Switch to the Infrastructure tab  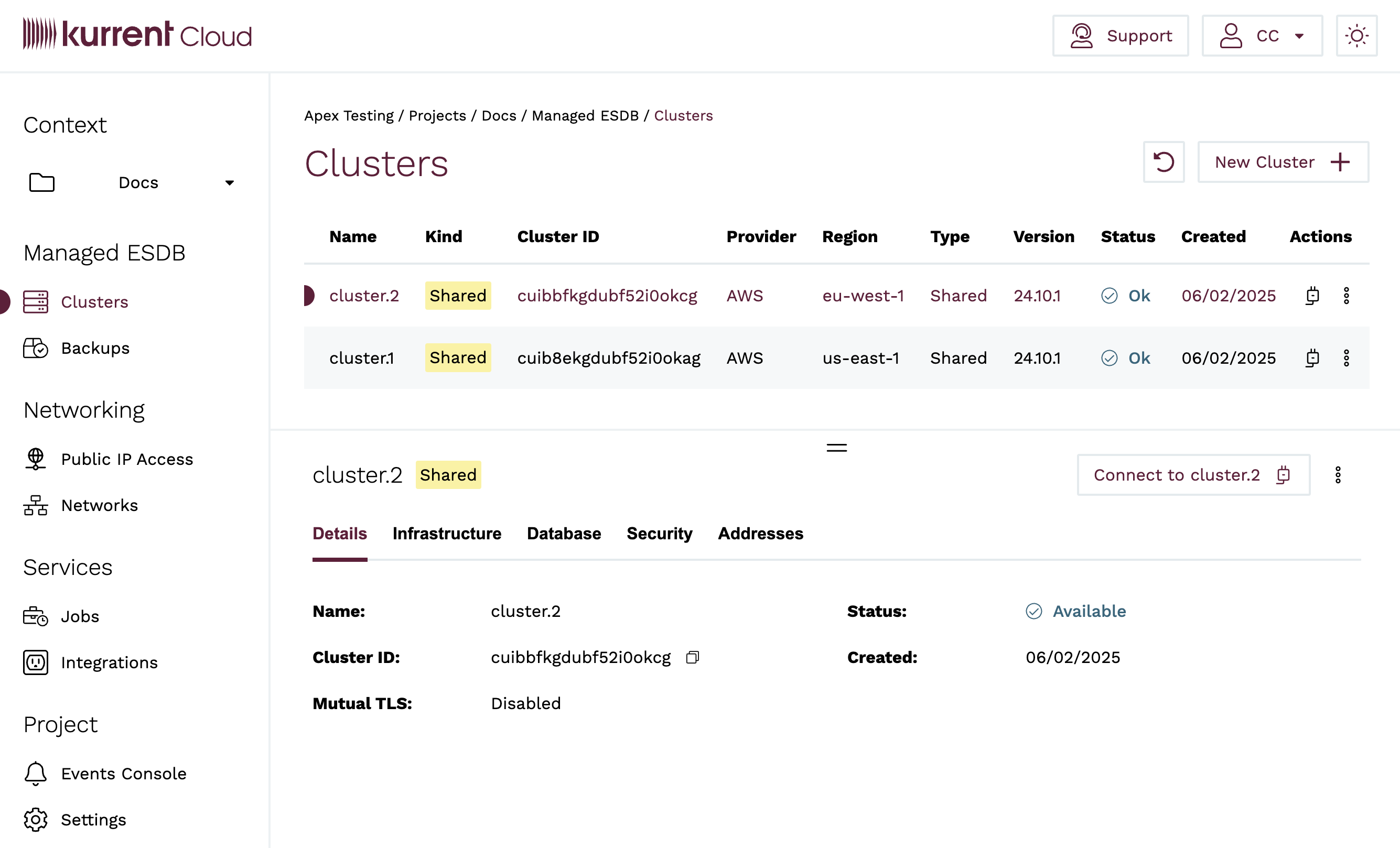447,534
